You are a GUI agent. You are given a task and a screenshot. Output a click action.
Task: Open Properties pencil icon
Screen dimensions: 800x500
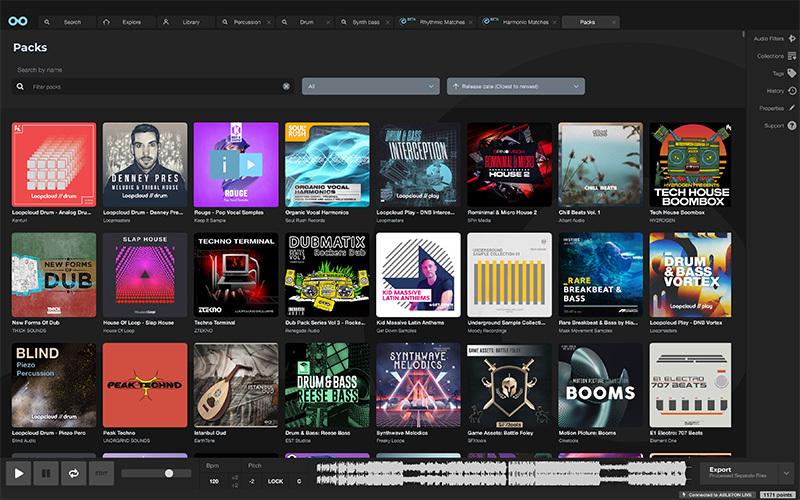(x=791, y=108)
